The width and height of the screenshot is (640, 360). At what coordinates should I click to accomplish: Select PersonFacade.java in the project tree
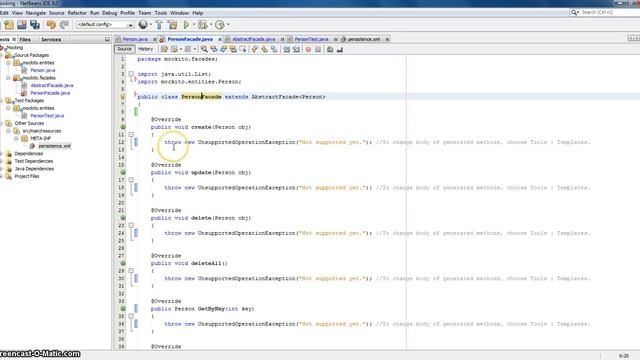point(50,93)
